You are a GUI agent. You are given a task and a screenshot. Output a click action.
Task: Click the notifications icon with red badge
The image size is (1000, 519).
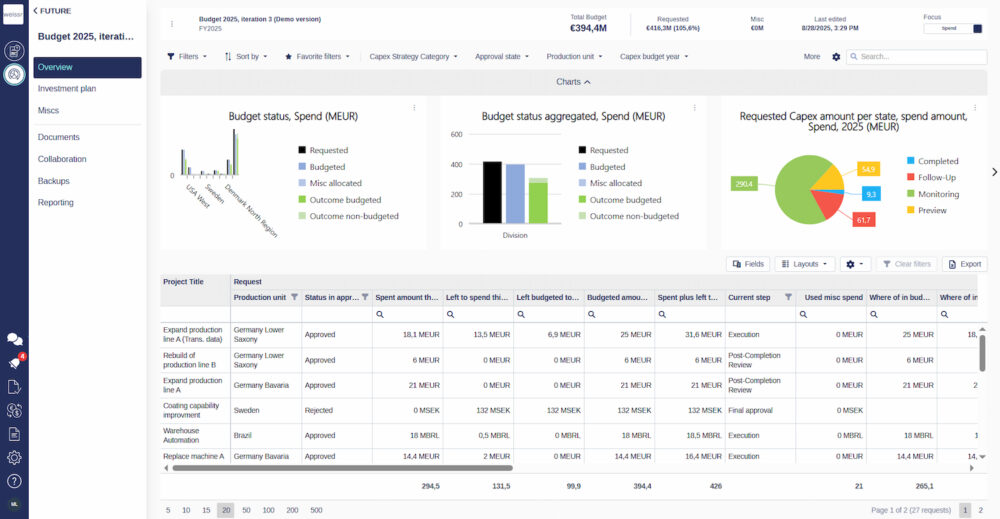pos(14,363)
